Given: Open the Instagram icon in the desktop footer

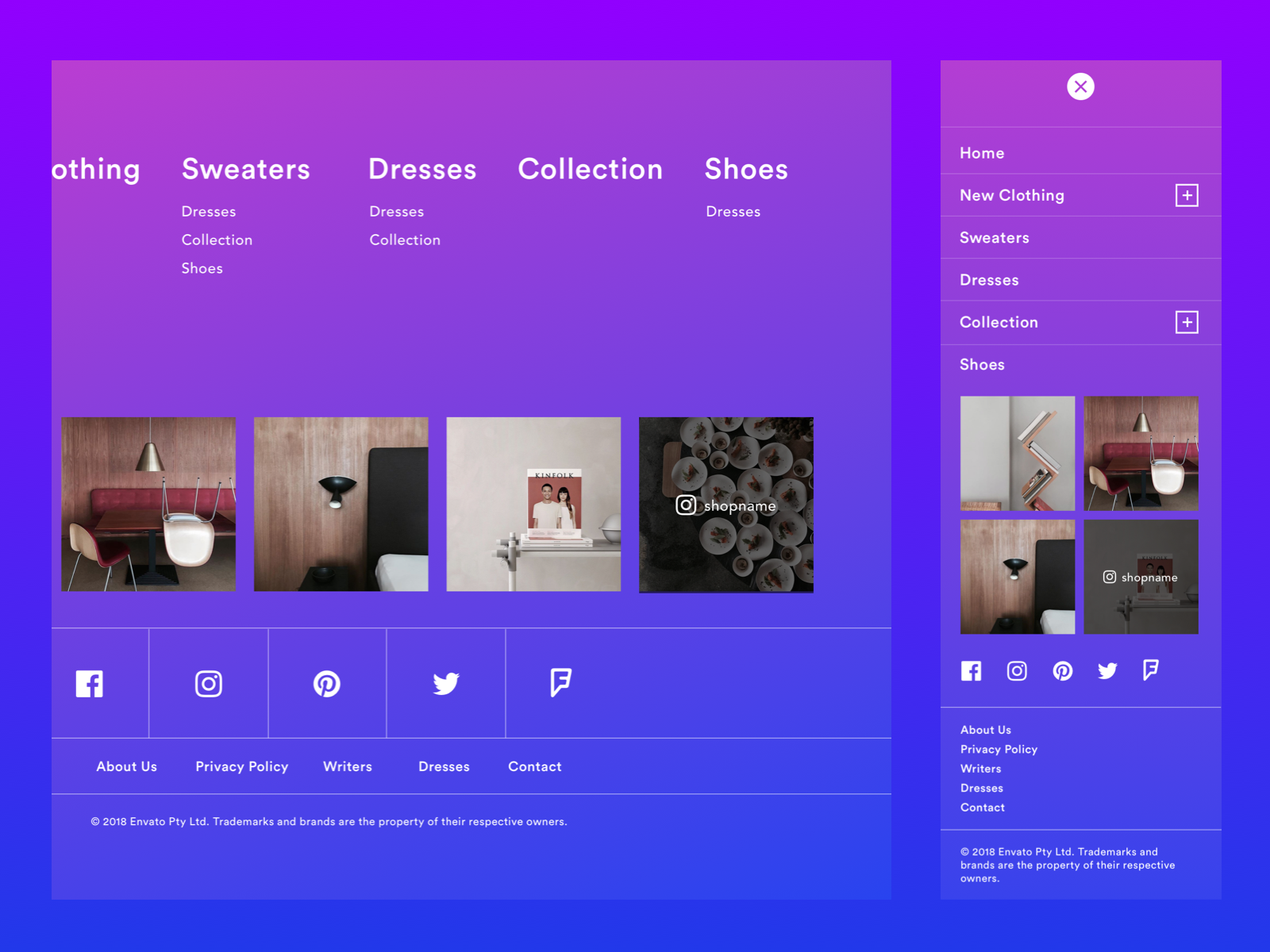Looking at the screenshot, I should [208, 683].
